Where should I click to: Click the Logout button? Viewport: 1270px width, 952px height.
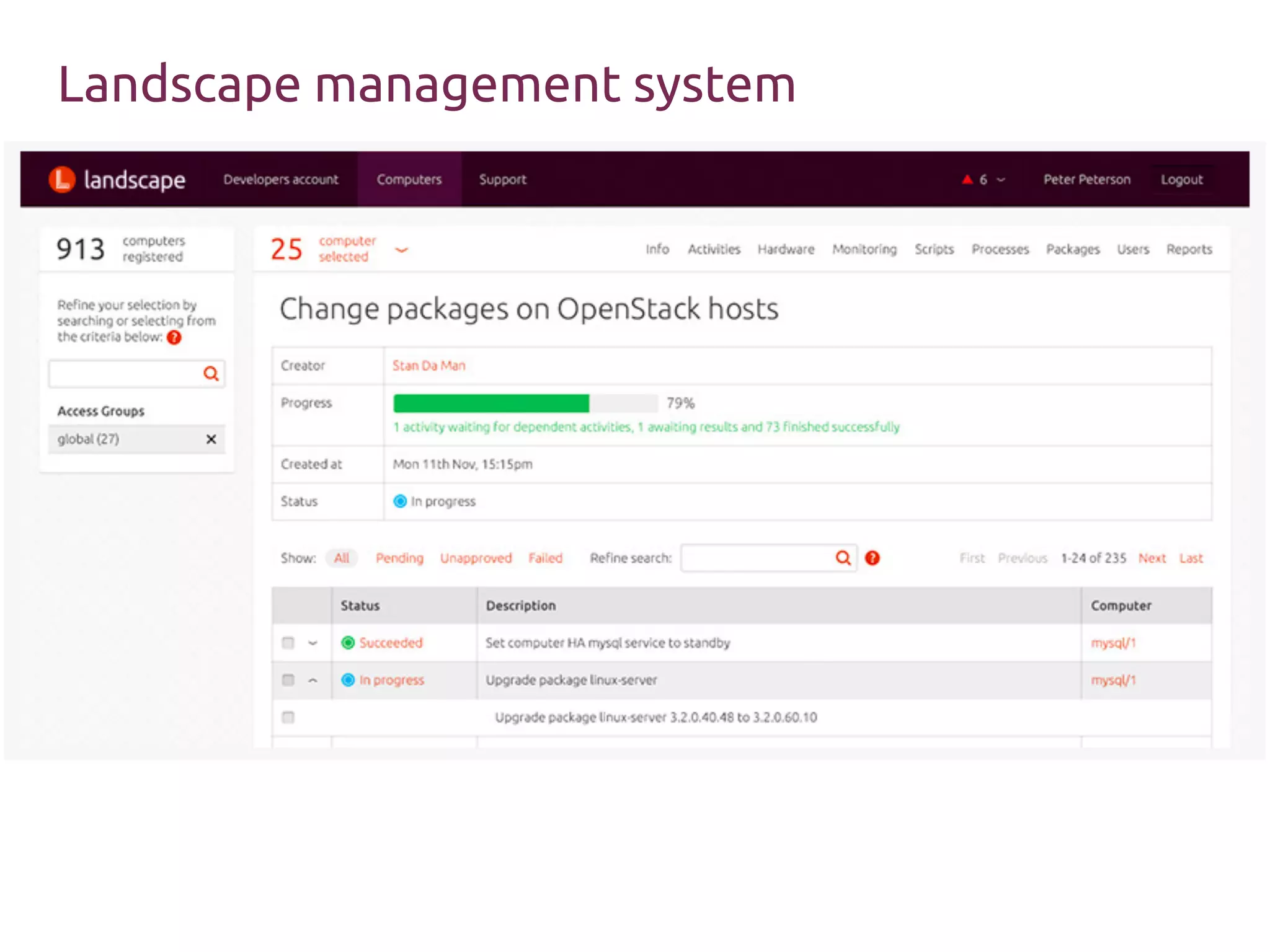[1181, 180]
